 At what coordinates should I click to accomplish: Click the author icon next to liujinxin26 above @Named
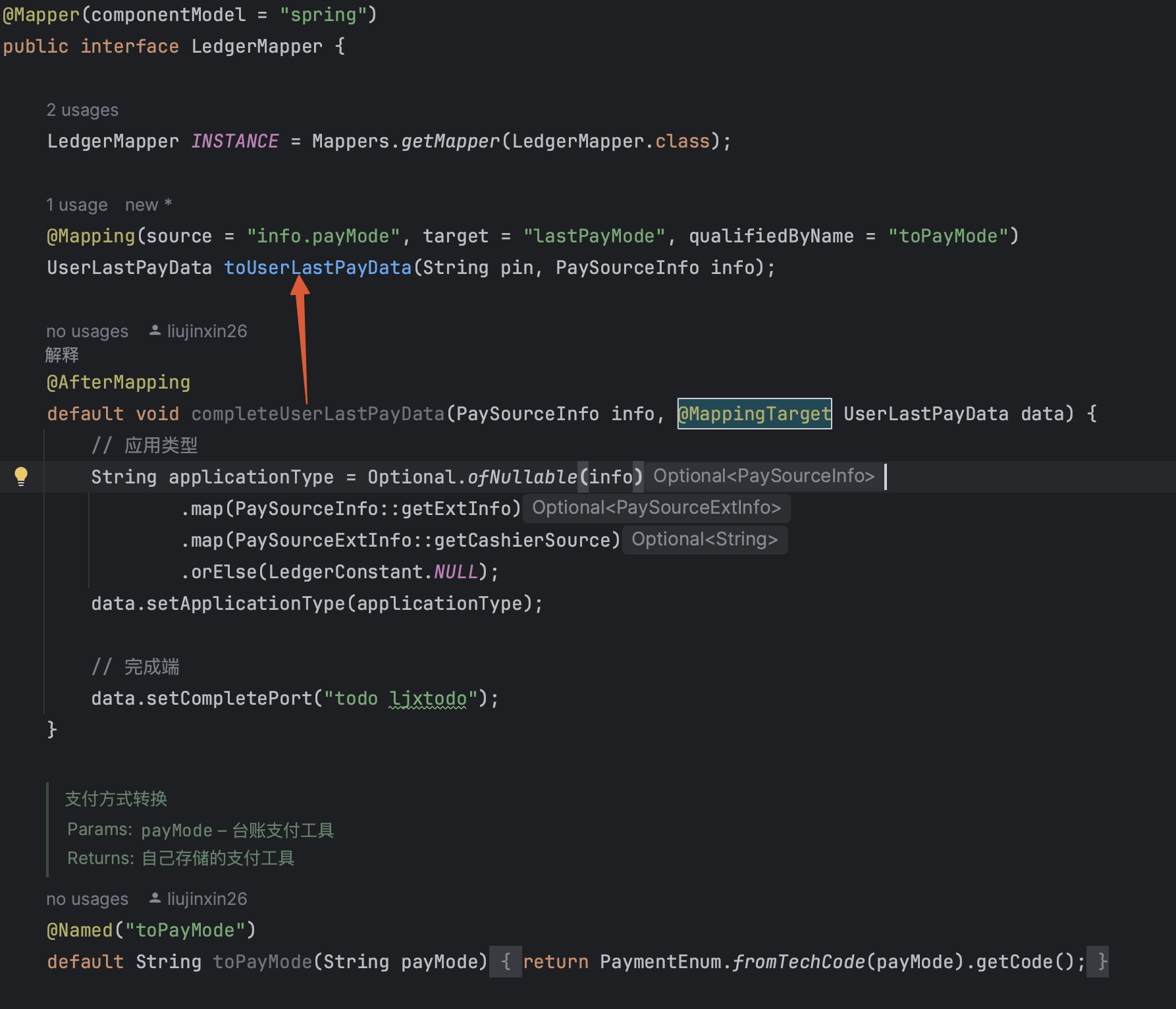(154, 898)
